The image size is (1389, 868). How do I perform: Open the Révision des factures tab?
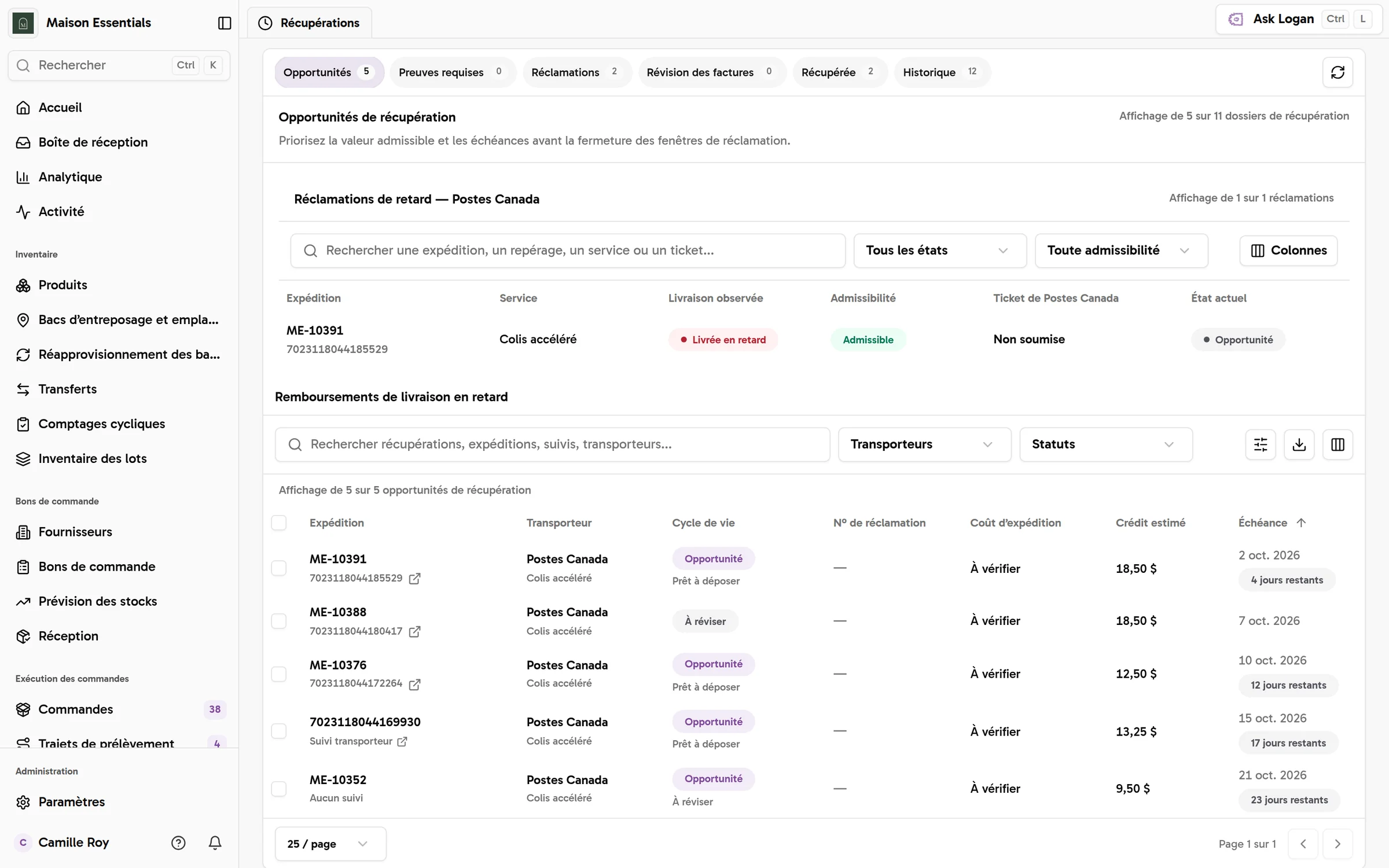click(x=712, y=72)
